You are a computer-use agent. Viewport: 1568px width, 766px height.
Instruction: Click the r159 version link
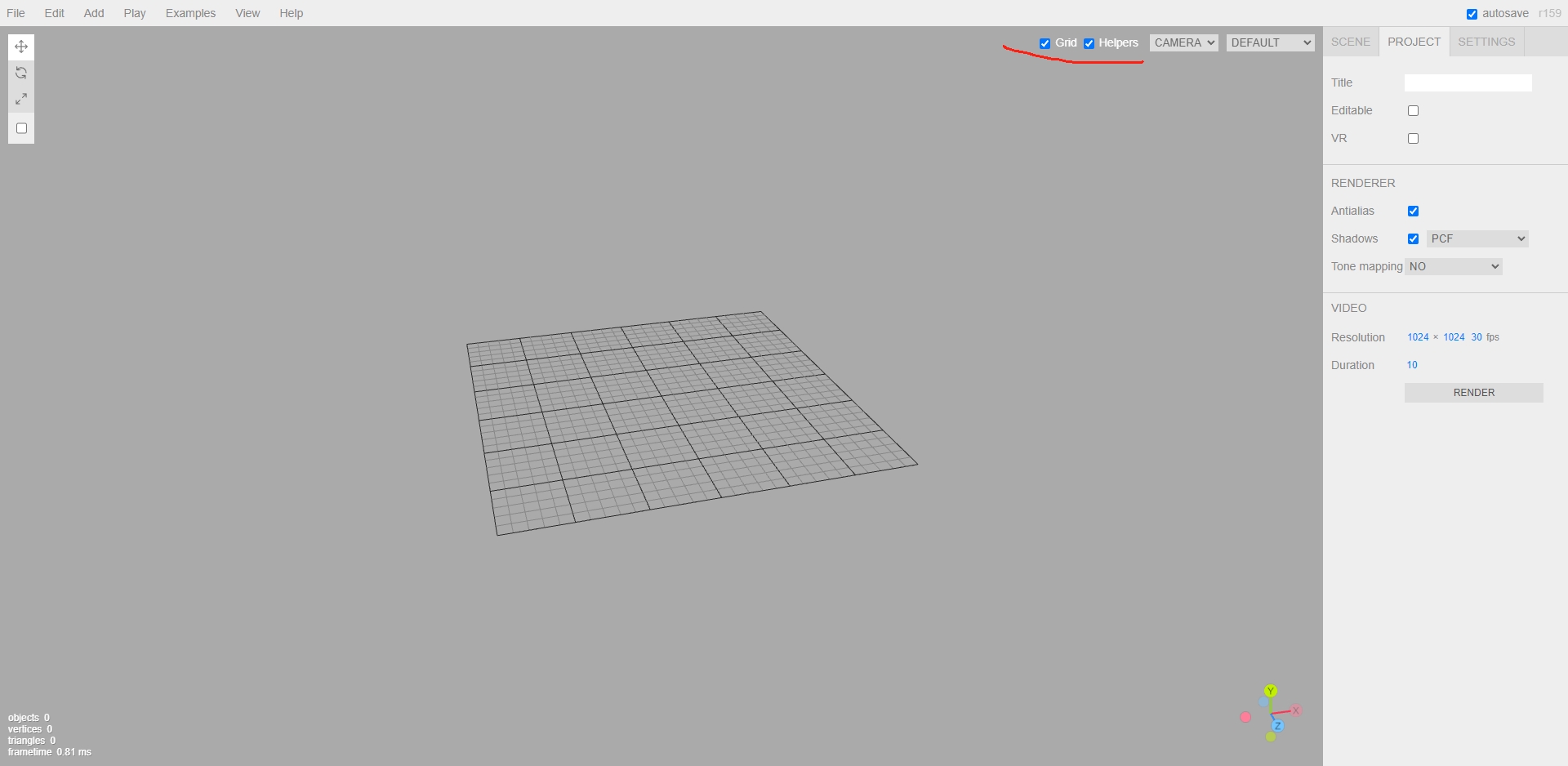click(x=1549, y=13)
